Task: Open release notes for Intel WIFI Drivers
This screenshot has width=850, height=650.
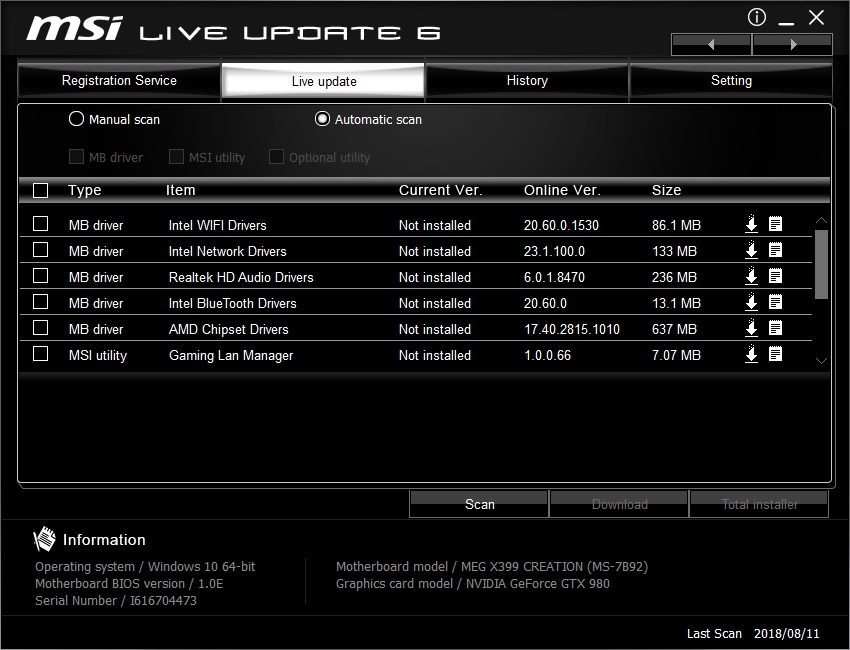Action: (775, 224)
